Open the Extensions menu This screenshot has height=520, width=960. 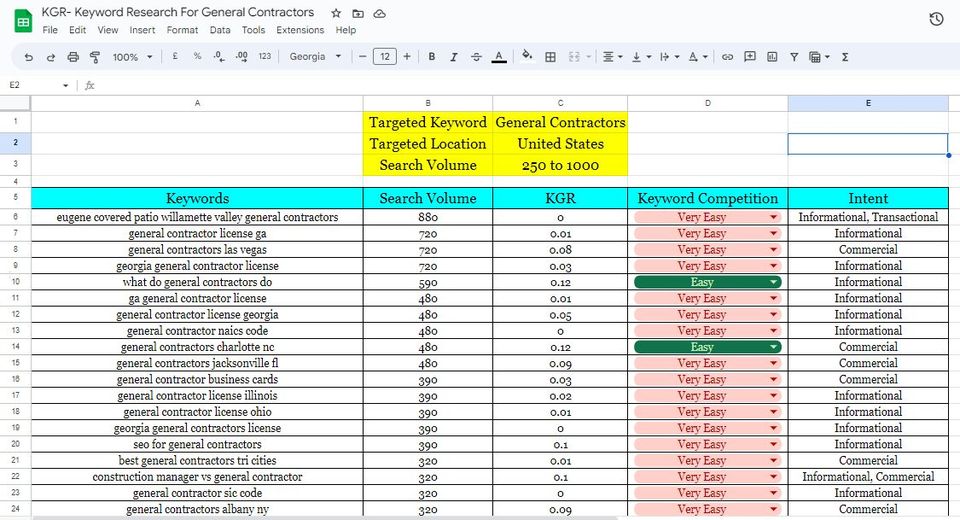300,30
